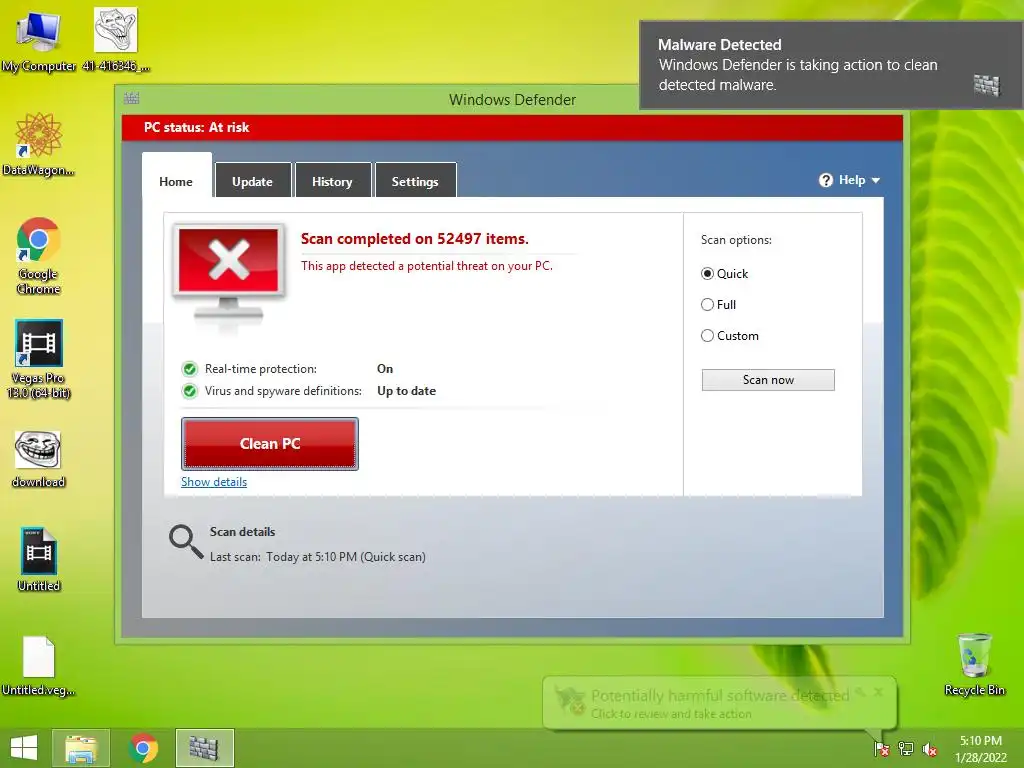Image resolution: width=1024 pixels, height=768 pixels.
Task: Select the Quick scan option
Action: pyautogui.click(x=707, y=274)
